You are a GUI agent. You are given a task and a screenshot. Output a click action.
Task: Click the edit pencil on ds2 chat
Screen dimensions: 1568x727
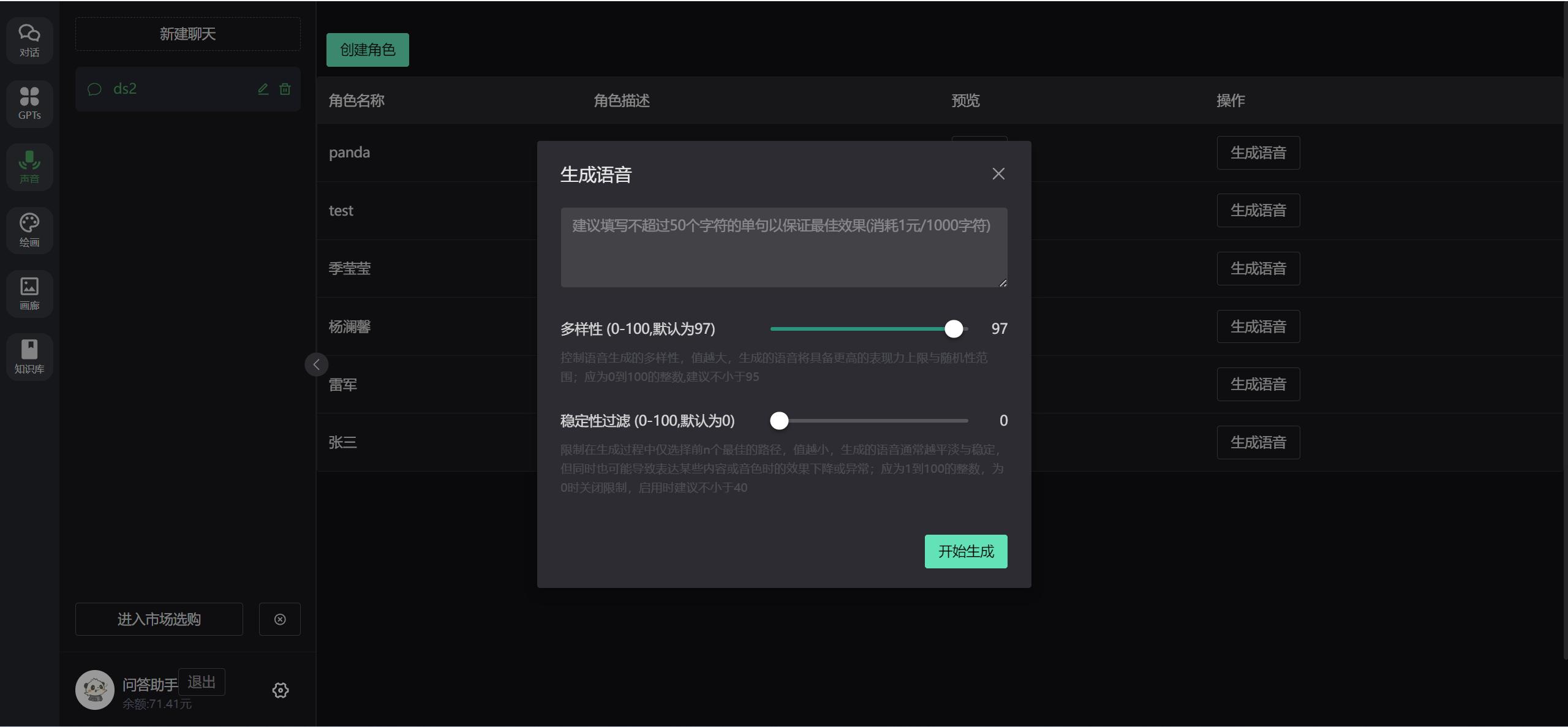click(x=263, y=89)
